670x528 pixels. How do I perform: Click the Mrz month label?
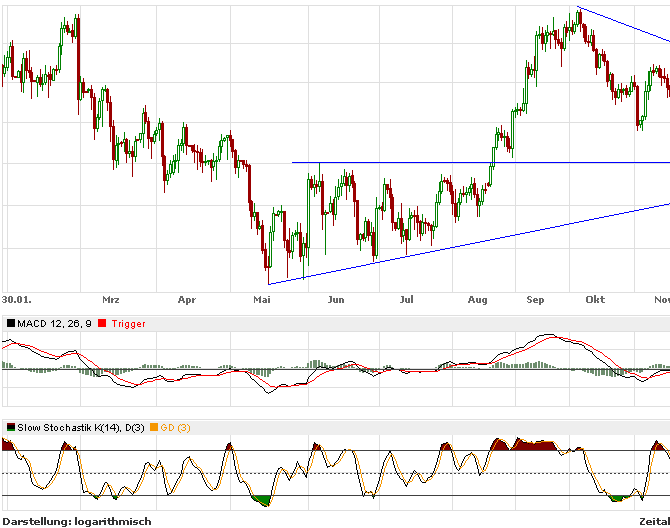(111, 299)
